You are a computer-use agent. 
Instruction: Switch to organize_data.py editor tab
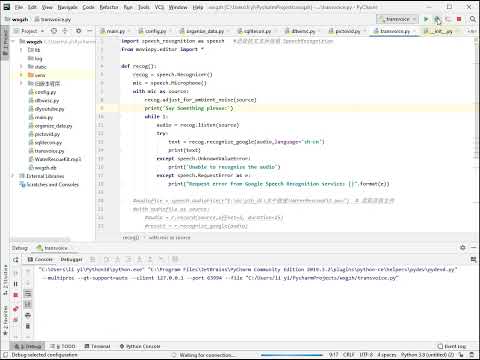coord(205,31)
